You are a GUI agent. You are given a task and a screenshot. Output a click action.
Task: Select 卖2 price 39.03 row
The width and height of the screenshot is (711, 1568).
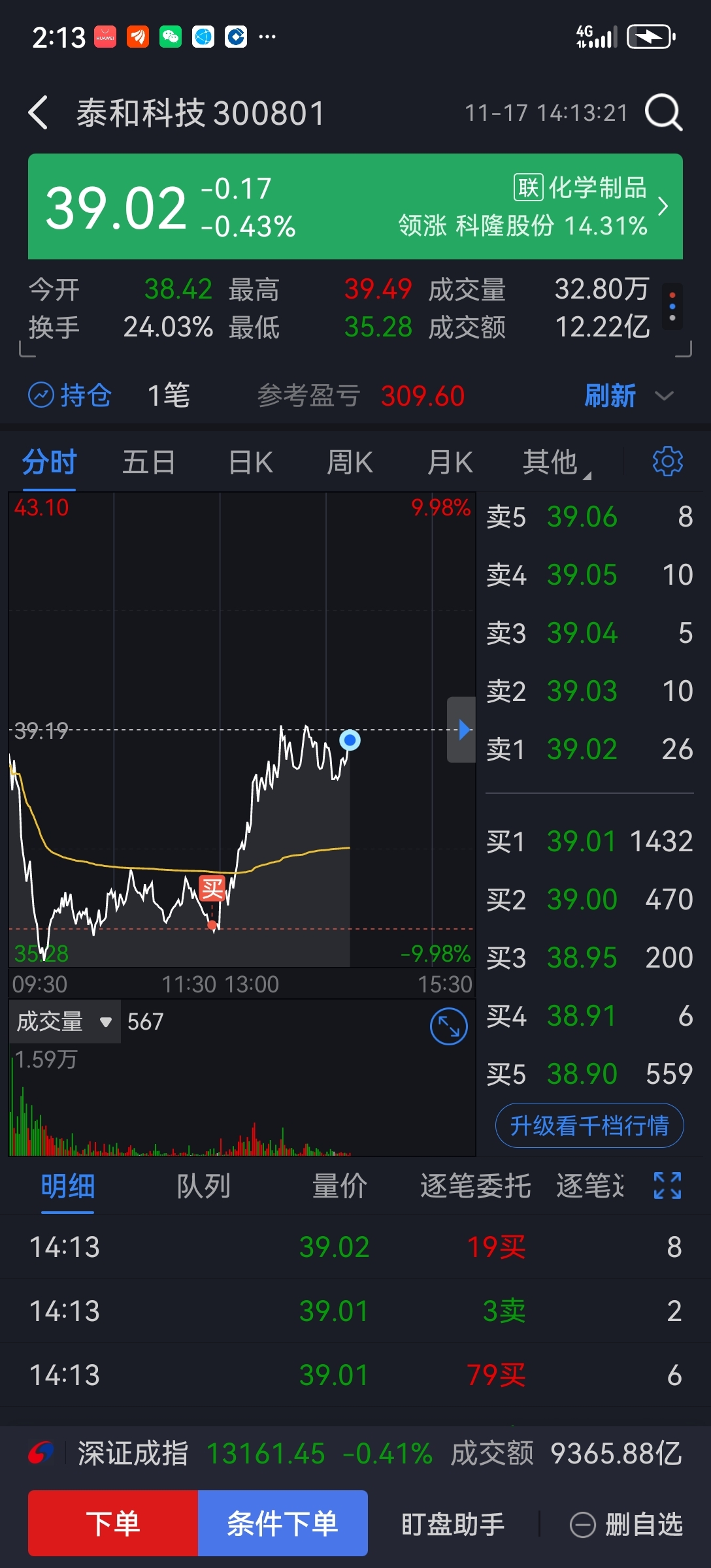(589, 691)
